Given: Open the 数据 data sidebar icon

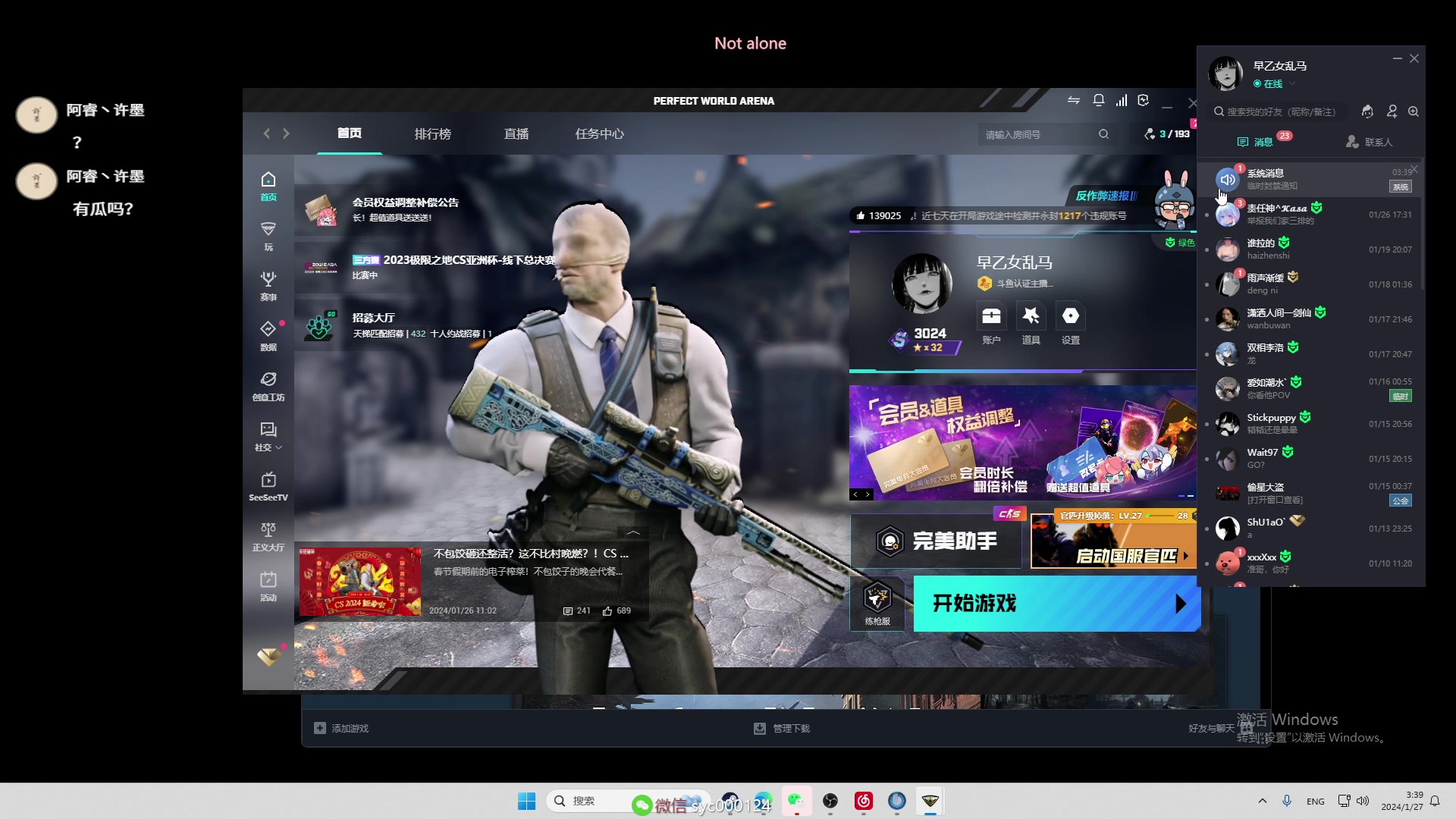Looking at the screenshot, I should point(268,336).
